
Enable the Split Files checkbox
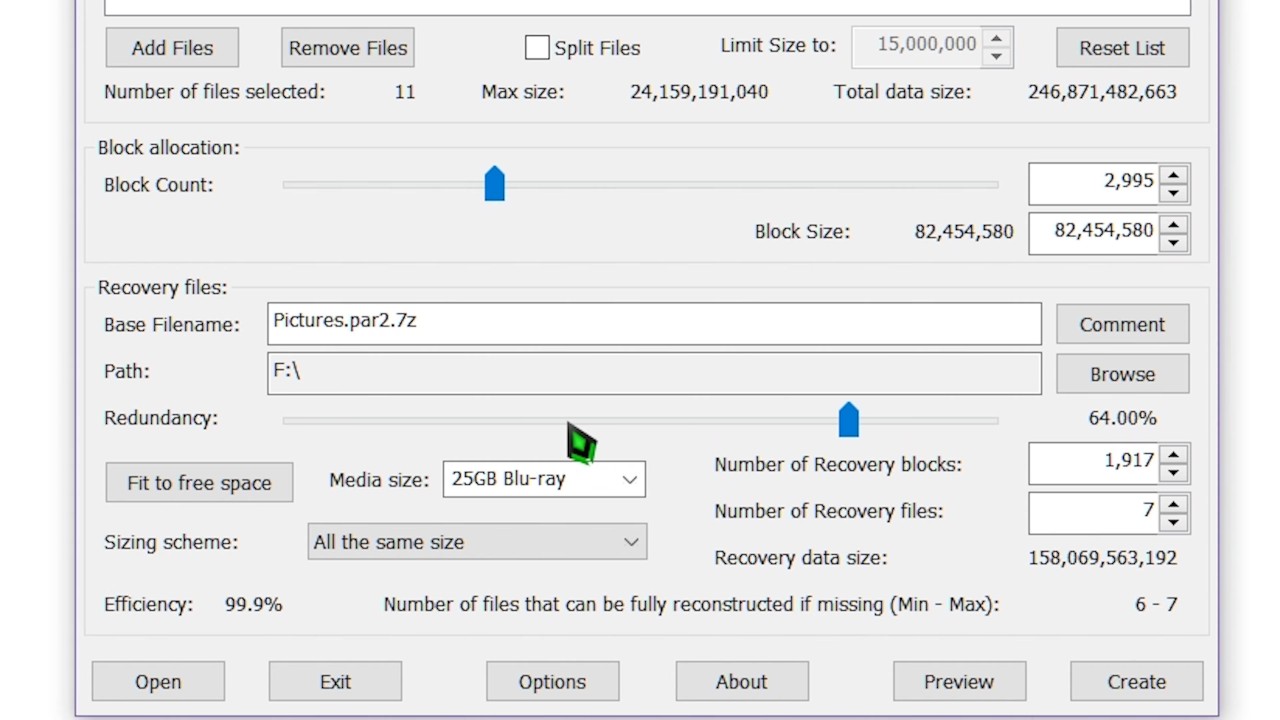point(537,48)
